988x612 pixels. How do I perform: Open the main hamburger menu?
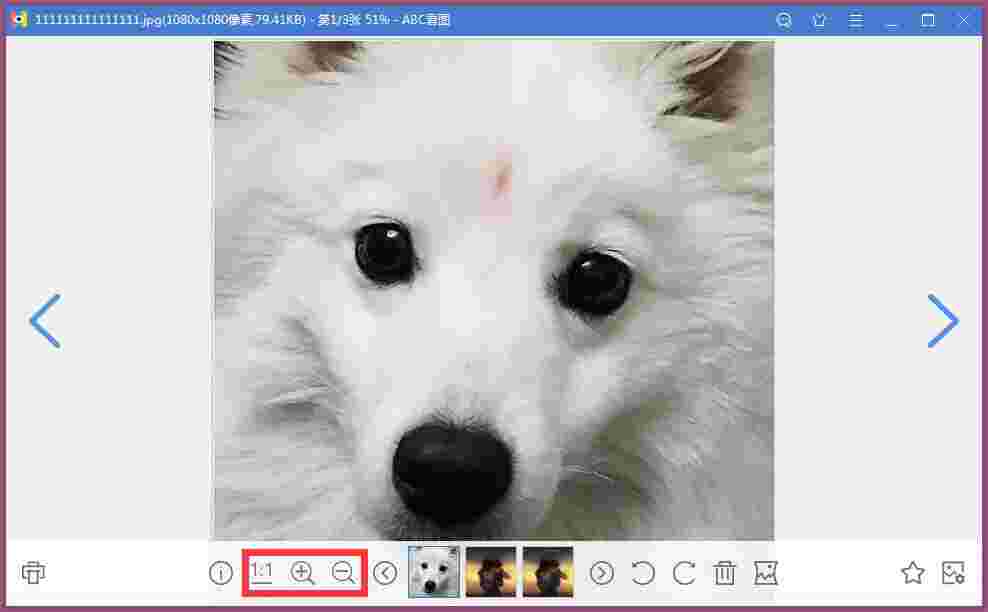[856, 19]
